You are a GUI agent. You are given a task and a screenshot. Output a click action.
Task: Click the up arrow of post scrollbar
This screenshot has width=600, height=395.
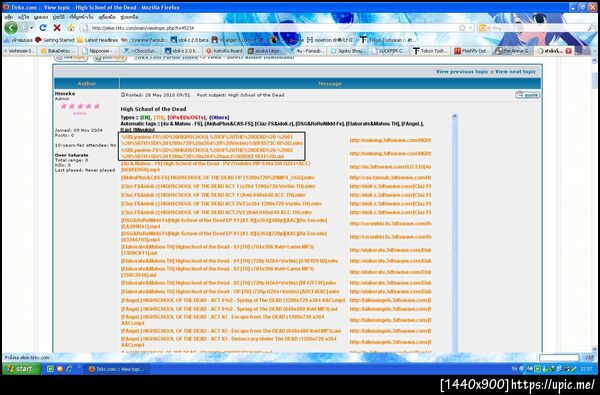(454, 116)
